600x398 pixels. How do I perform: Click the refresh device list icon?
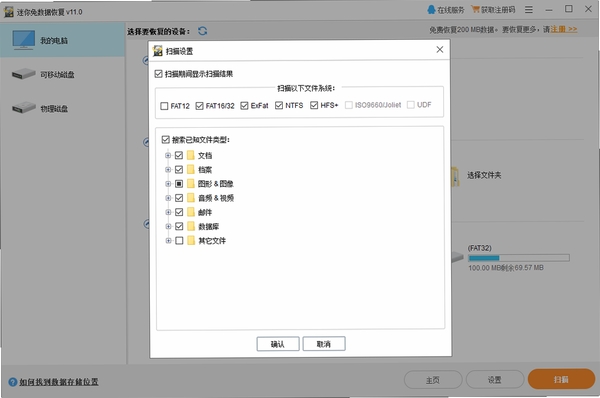coord(203,31)
